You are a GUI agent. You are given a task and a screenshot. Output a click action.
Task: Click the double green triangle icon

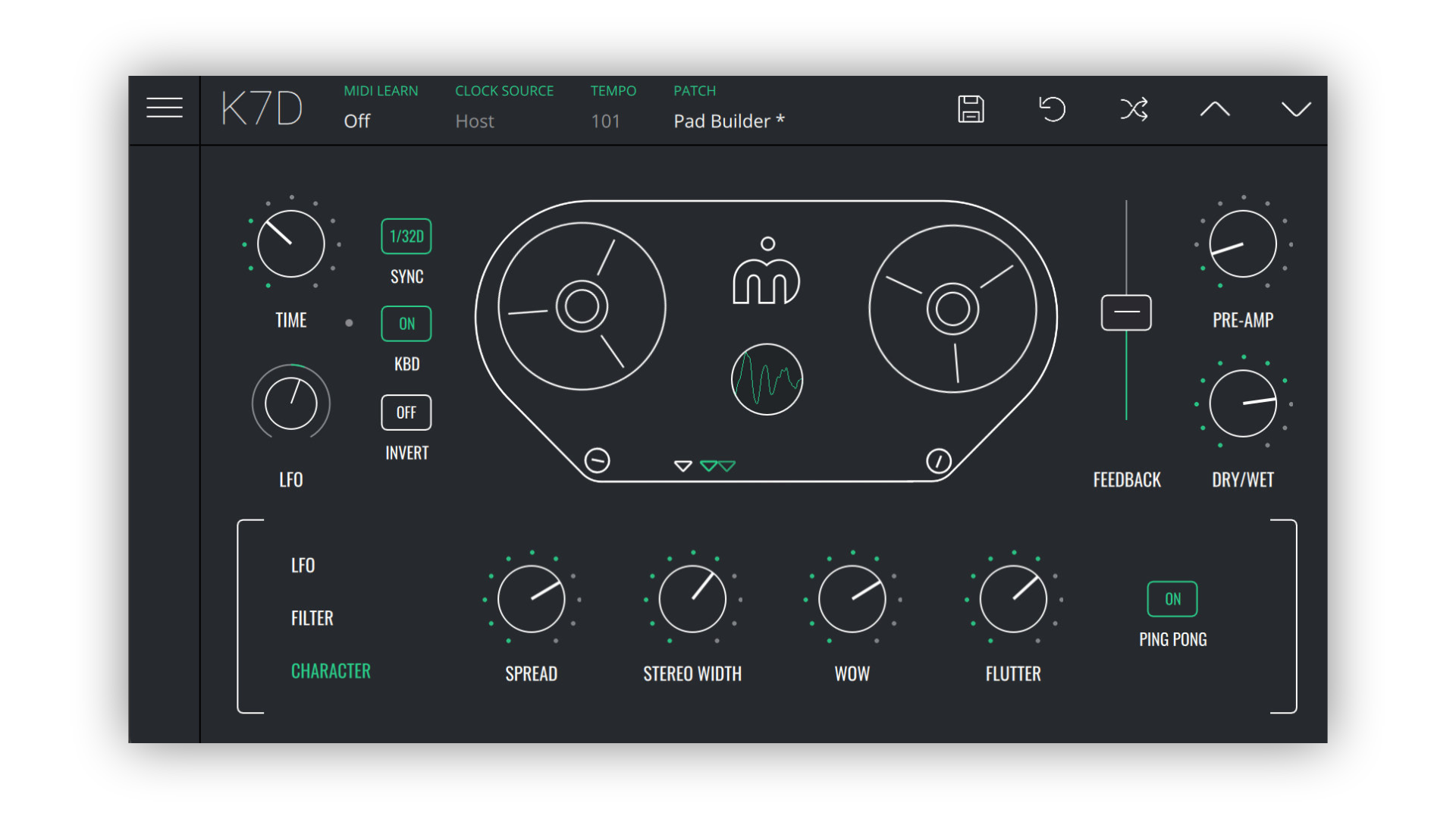pos(717,466)
